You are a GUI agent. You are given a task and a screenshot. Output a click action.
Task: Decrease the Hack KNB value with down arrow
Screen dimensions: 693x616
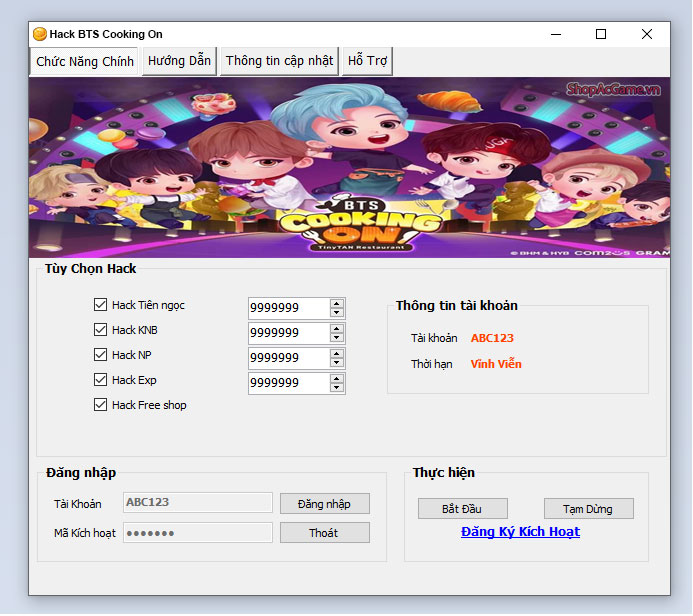[337, 338]
